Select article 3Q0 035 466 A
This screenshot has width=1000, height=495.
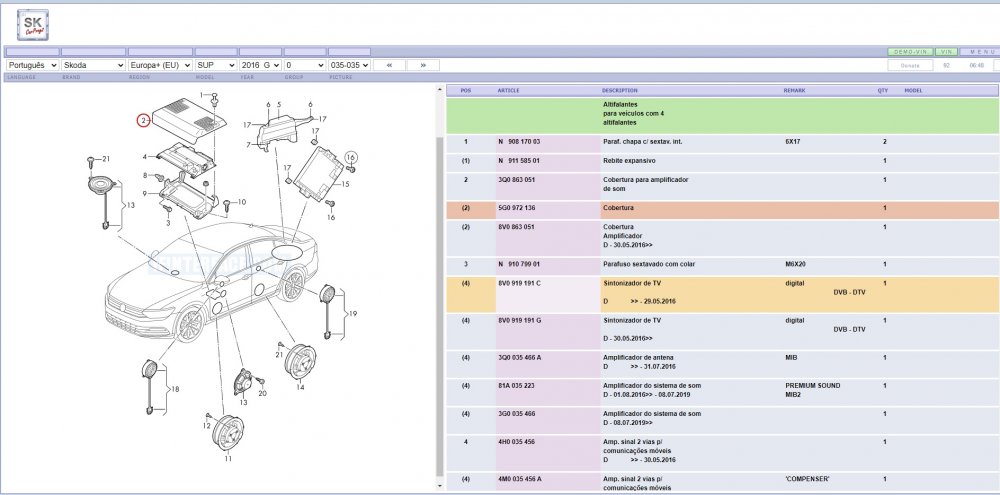pos(519,358)
